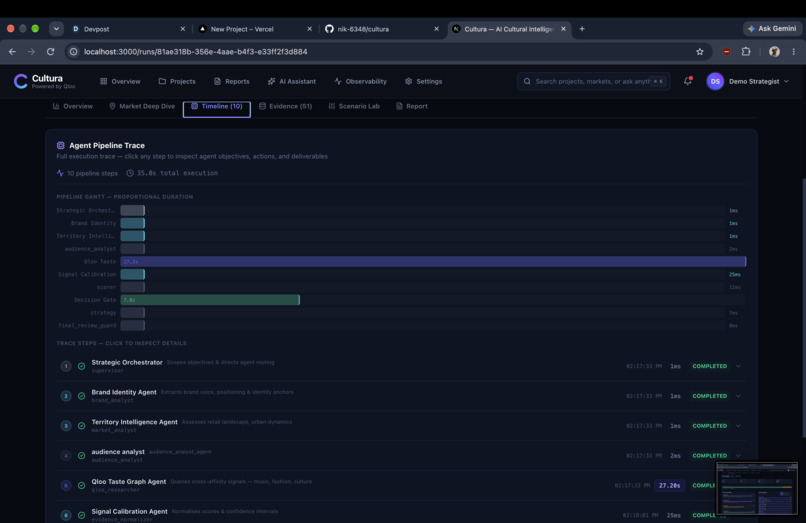Click step number 1 badge
The width and height of the screenshot is (806, 523).
click(66, 366)
